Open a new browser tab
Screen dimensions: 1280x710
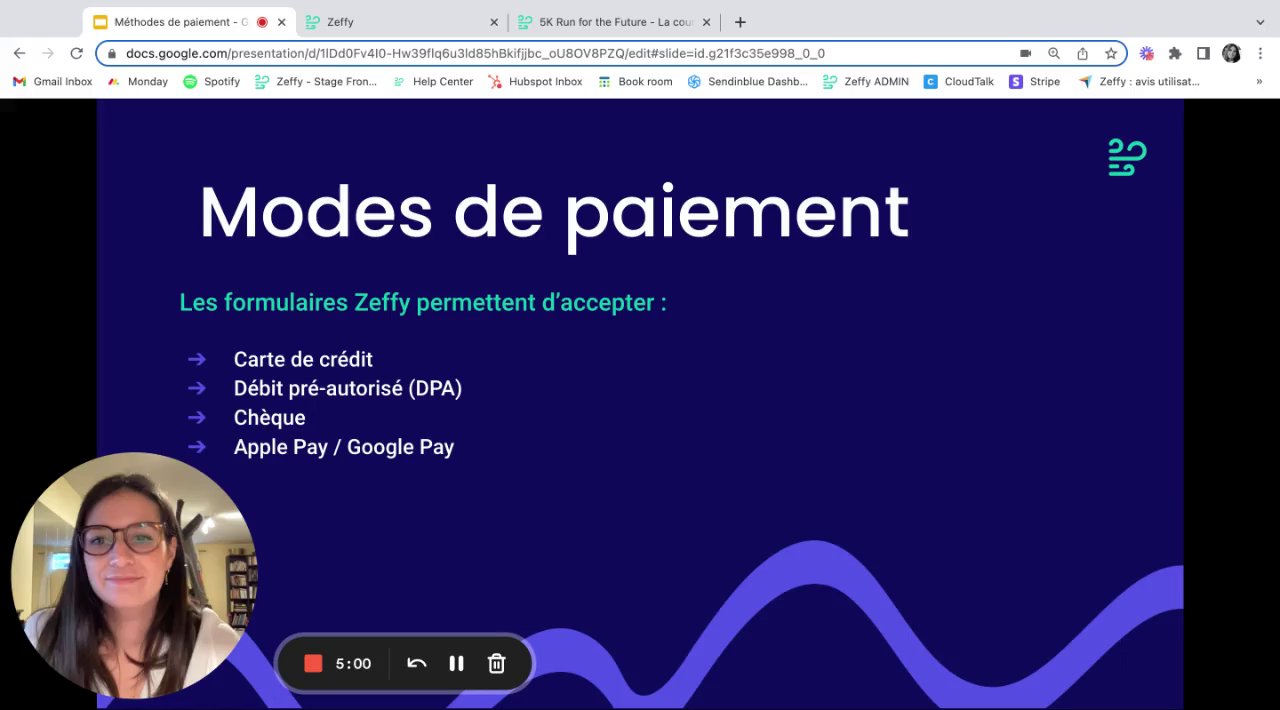tap(740, 22)
